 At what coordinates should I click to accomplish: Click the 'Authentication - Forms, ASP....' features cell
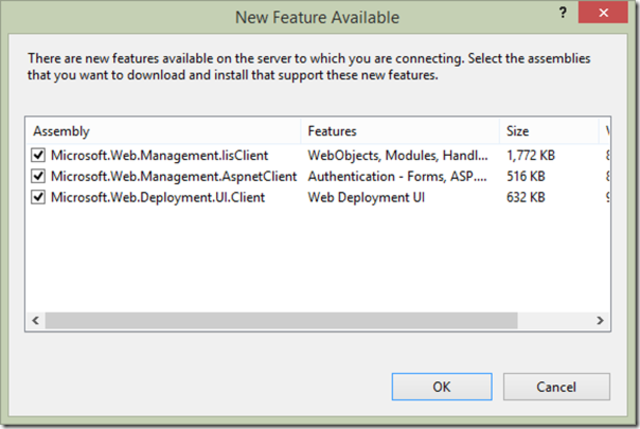coord(397,177)
